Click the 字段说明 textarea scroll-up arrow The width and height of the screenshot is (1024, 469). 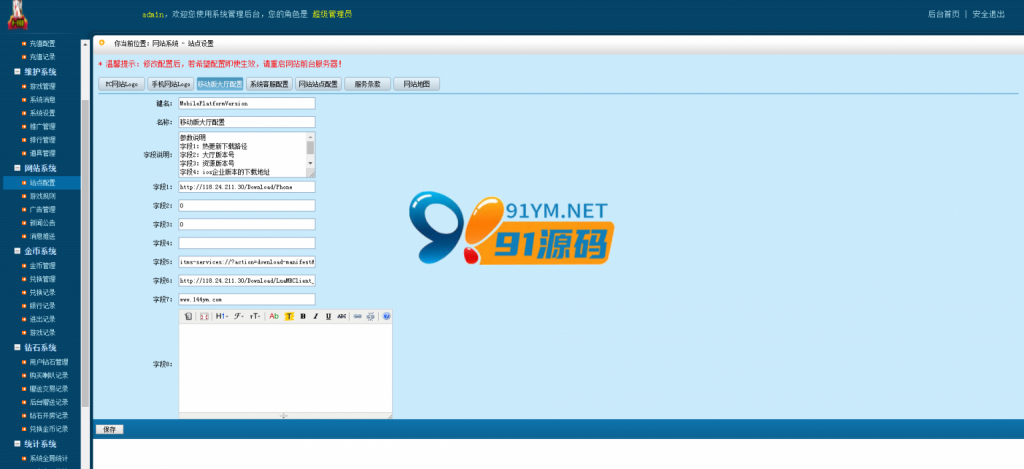tap(310, 137)
